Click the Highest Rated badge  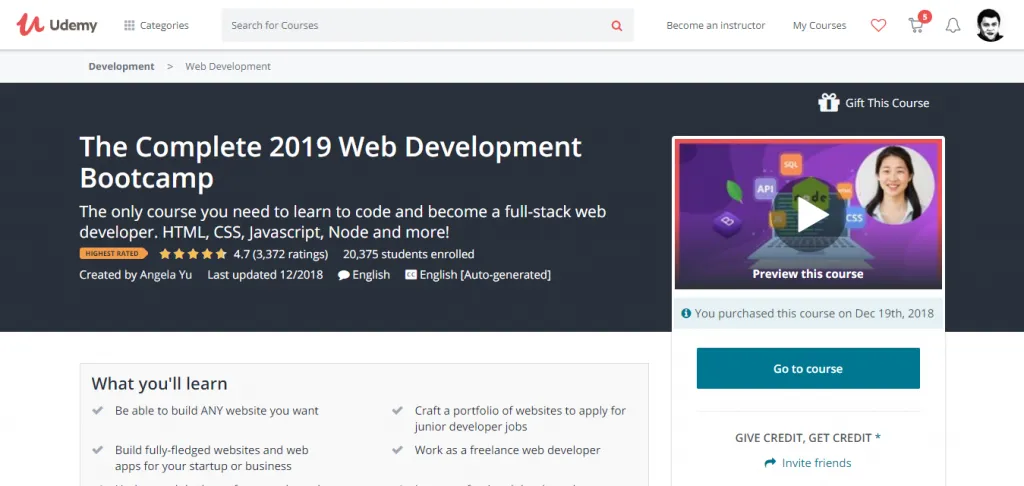[x=114, y=253]
